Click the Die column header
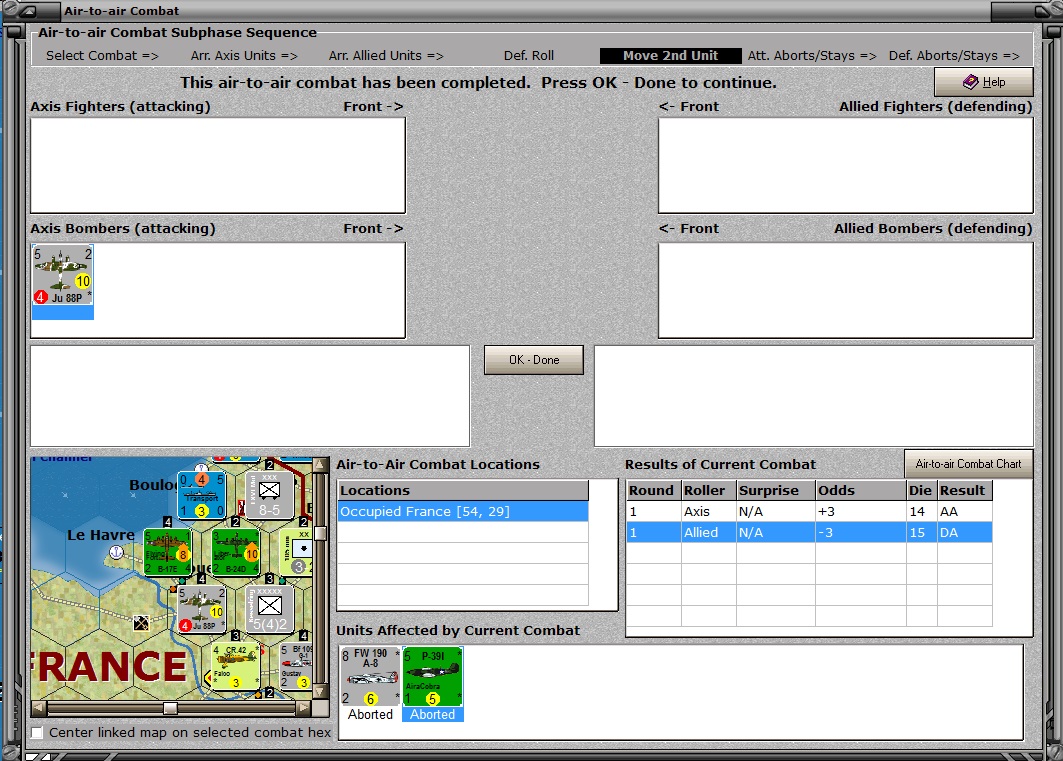This screenshot has width=1063, height=761. [x=921, y=490]
